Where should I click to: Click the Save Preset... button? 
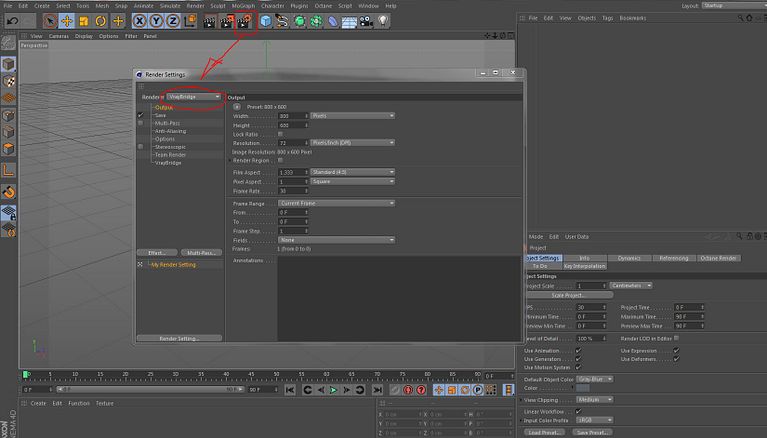(592, 433)
